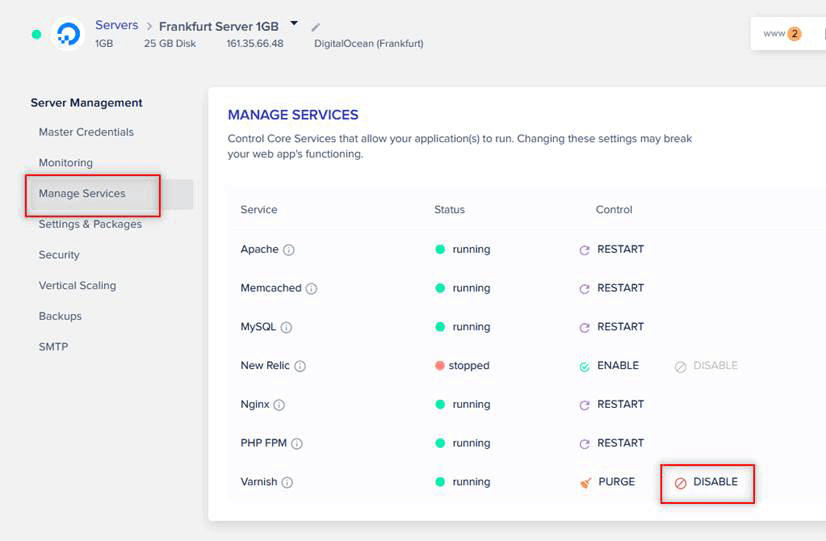Open Monitoring in the sidebar

coord(65,163)
